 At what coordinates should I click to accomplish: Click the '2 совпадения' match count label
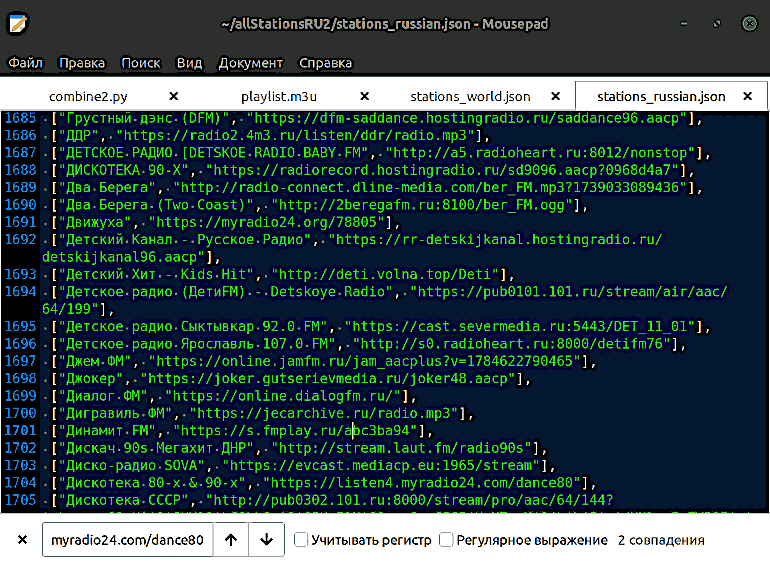click(661, 540)
